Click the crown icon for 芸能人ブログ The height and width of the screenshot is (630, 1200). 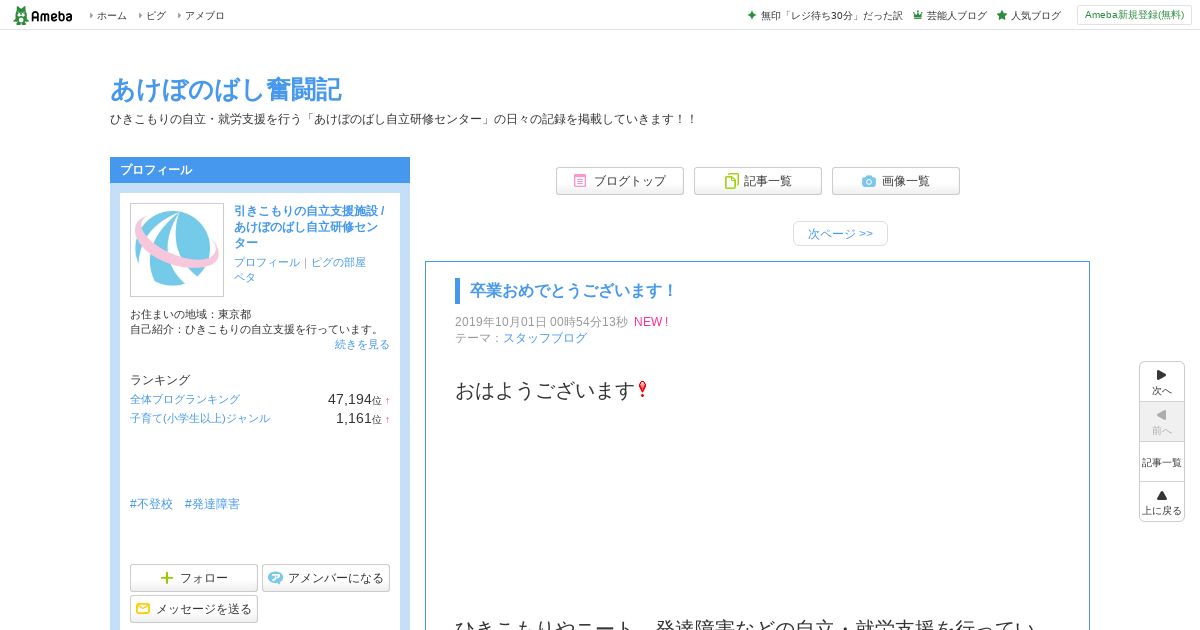(x=917, y=15)
